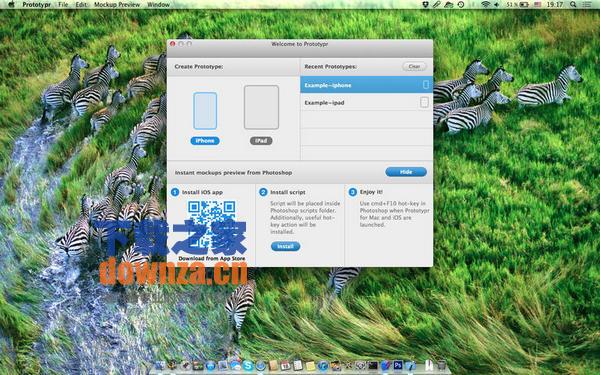Screen dimensions: 600x375
Task: Open the Terminal icon in dock
Action: click(373, 365)
